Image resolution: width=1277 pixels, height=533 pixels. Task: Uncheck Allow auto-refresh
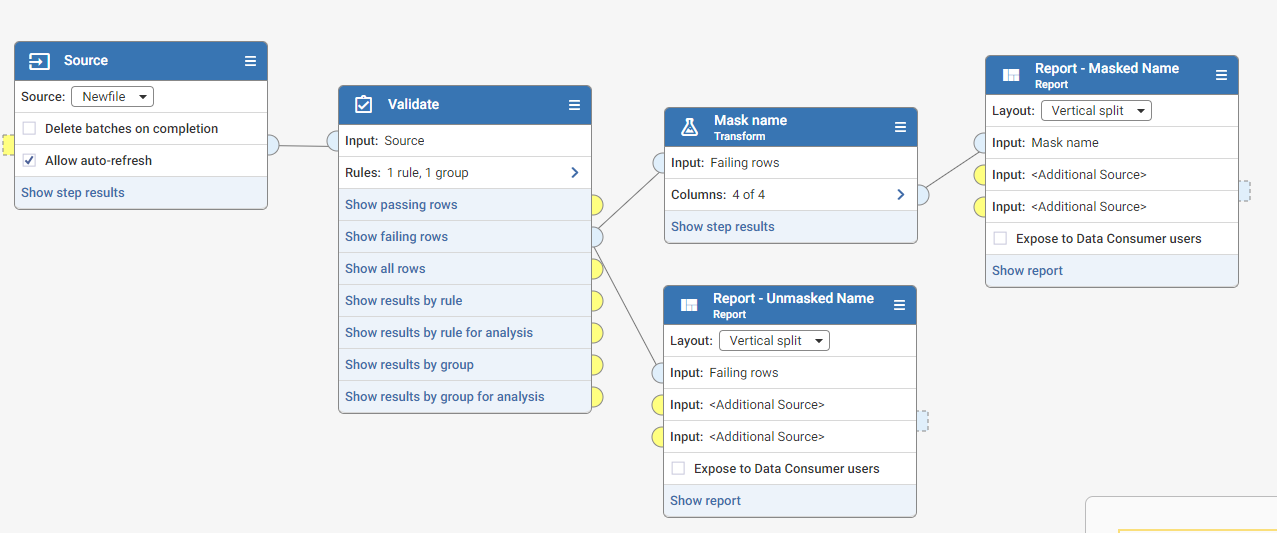(x=30, y=161)
